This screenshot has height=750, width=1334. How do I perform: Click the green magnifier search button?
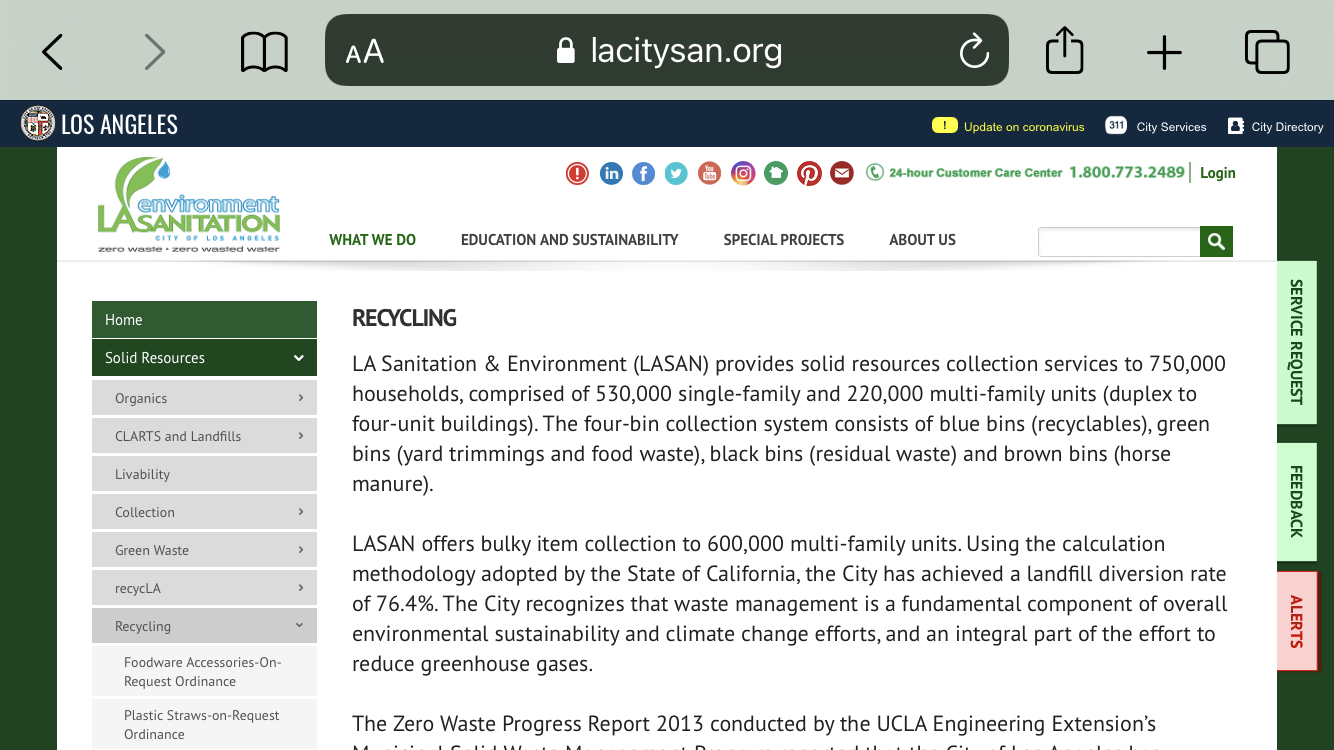[1216, 241]
